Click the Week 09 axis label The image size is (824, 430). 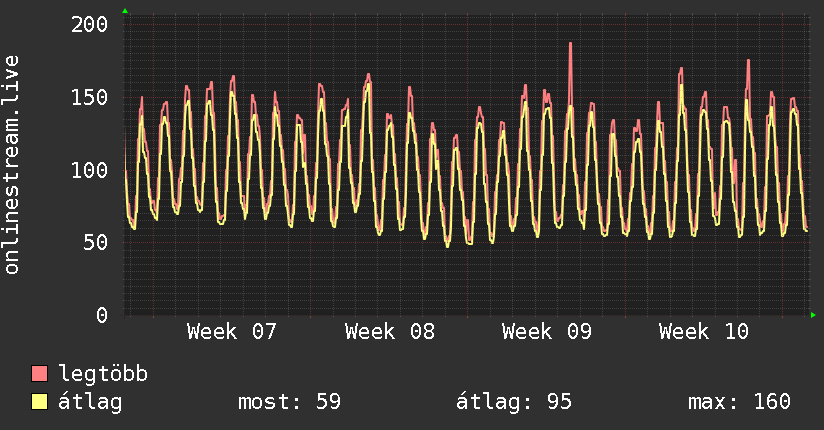point(547,332)
